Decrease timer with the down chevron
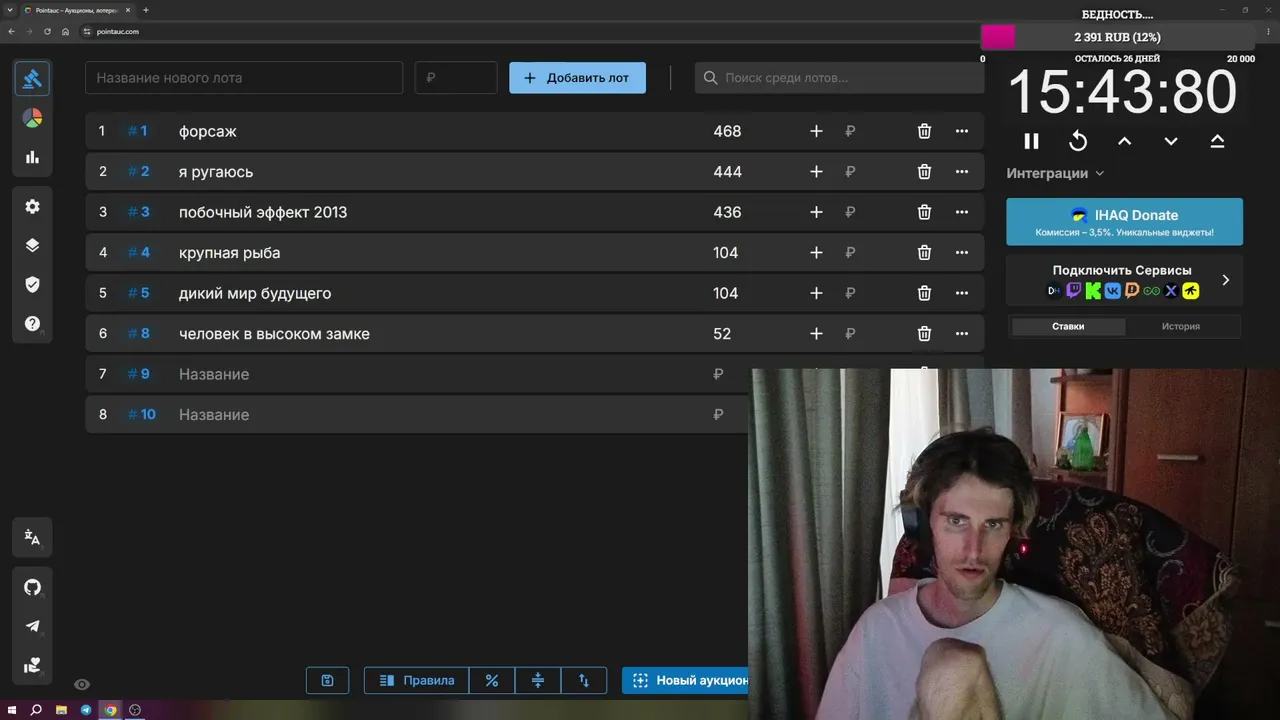Image resolution: width=1280 pixels, height=720 pixels. pos(1171,141)
